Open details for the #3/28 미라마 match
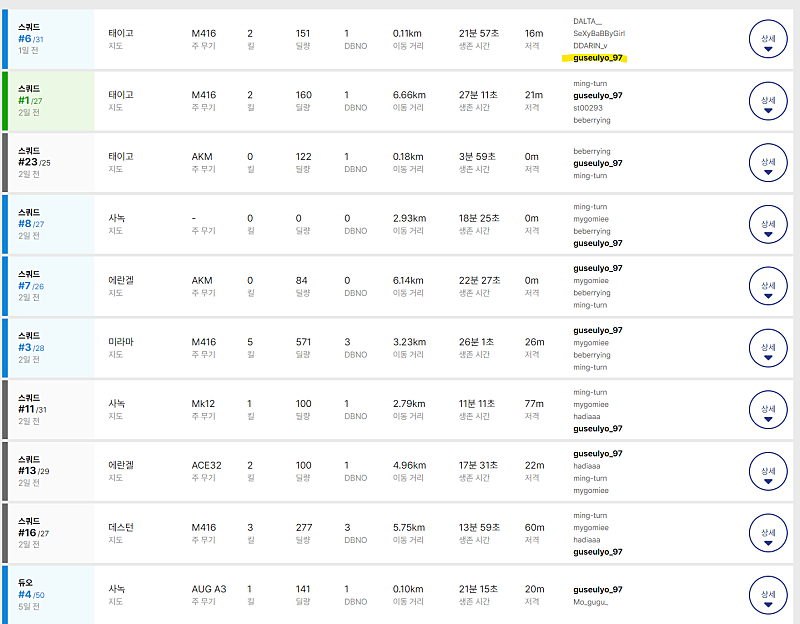 (768, 347)
